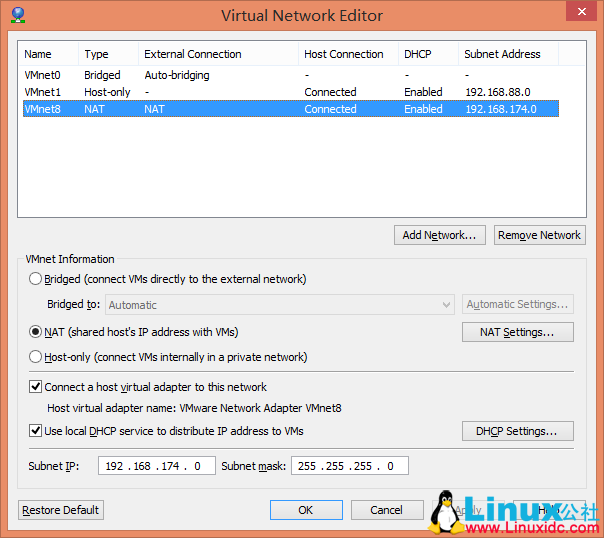This screenshot has height=538, width=604.
Task: Uncheck Use local DHCP service checkbox
Action: pos(36,431)
